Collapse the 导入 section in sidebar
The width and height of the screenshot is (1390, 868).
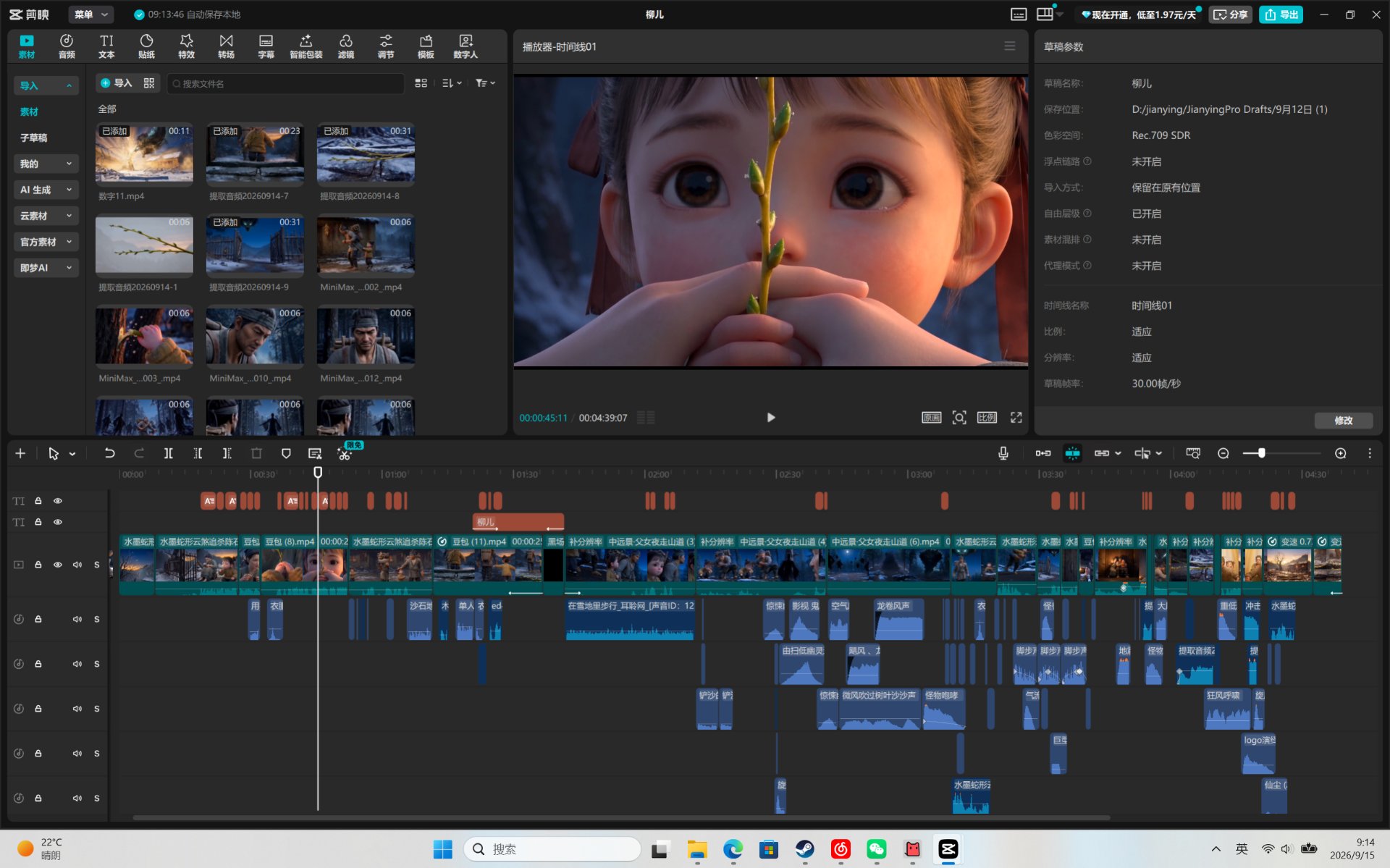pos(46,85)
